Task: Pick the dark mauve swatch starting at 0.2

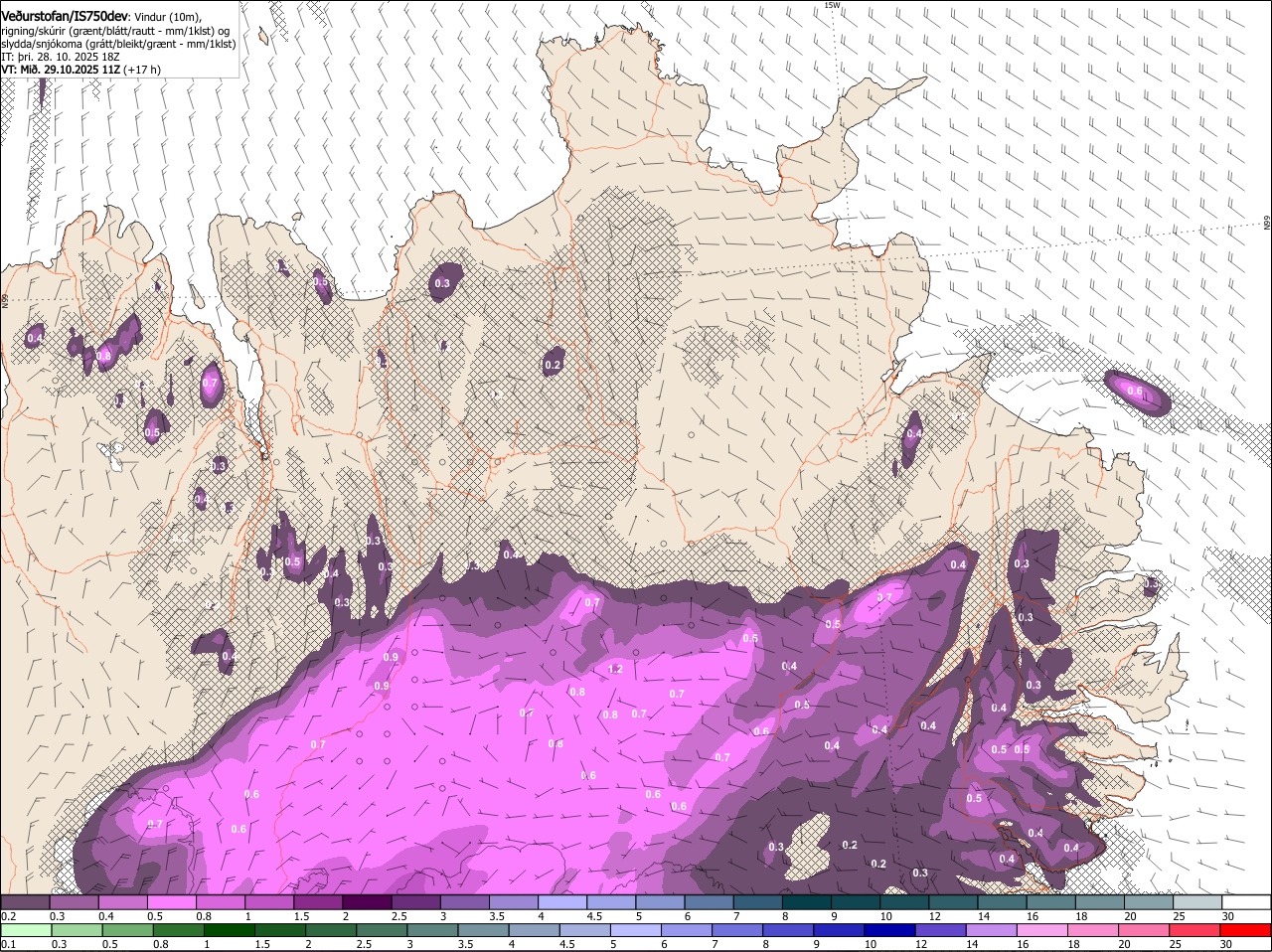Action: click(x=26, y=902)
